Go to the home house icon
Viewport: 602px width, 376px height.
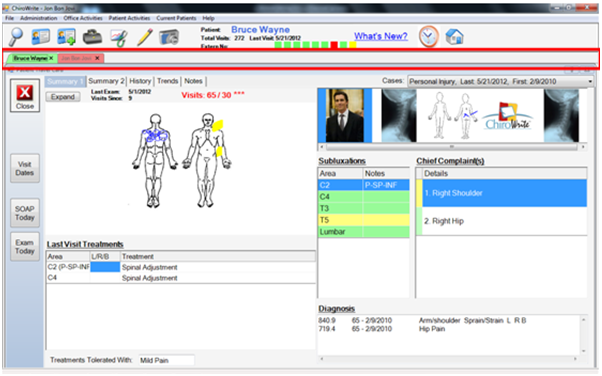pos(455,37)
